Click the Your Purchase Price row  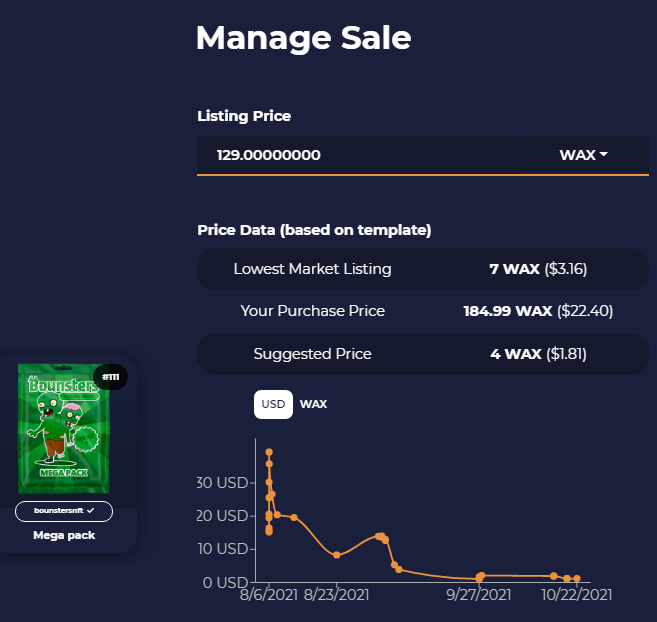423,311
